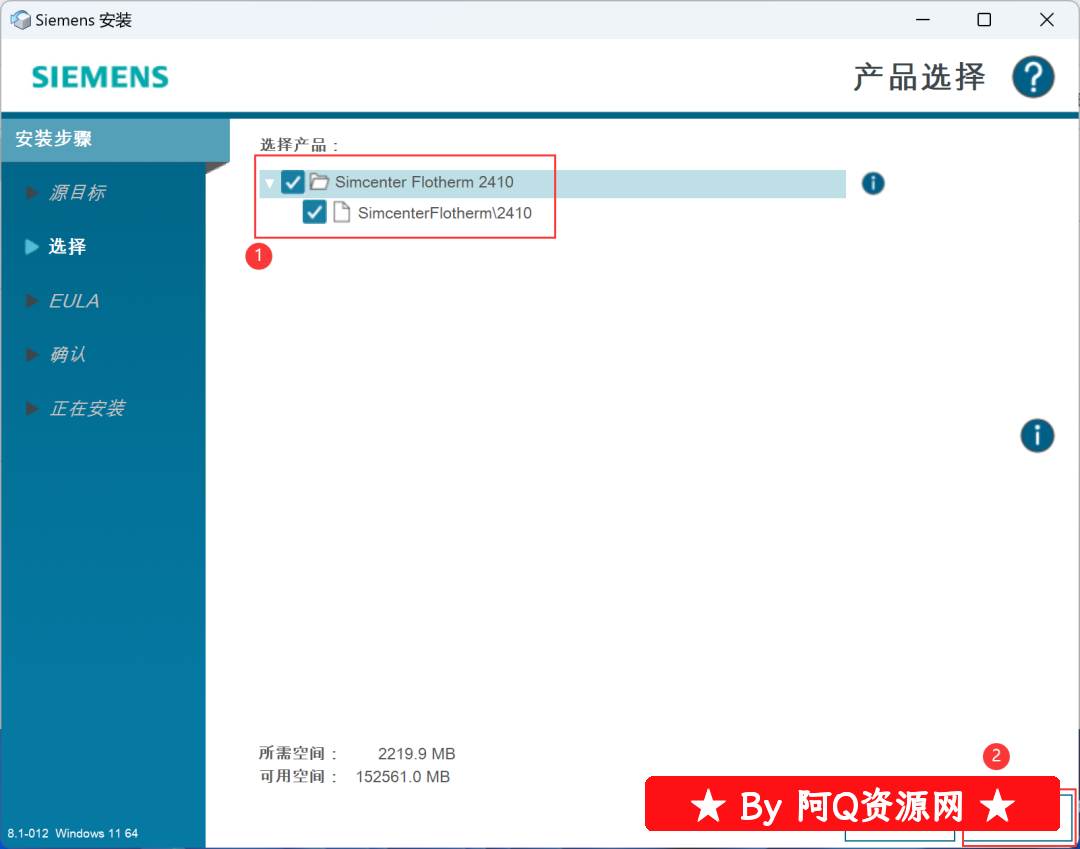Click file icon of SimcenterFlotherm\2410
Image resolution: width=1080 pixels, height=849 pixels.
tap(342, 212)
